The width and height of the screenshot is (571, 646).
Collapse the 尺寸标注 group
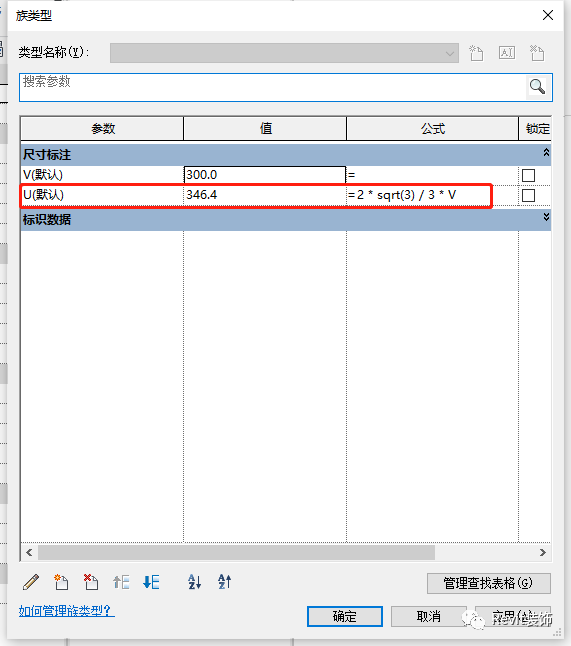point(546,152)
